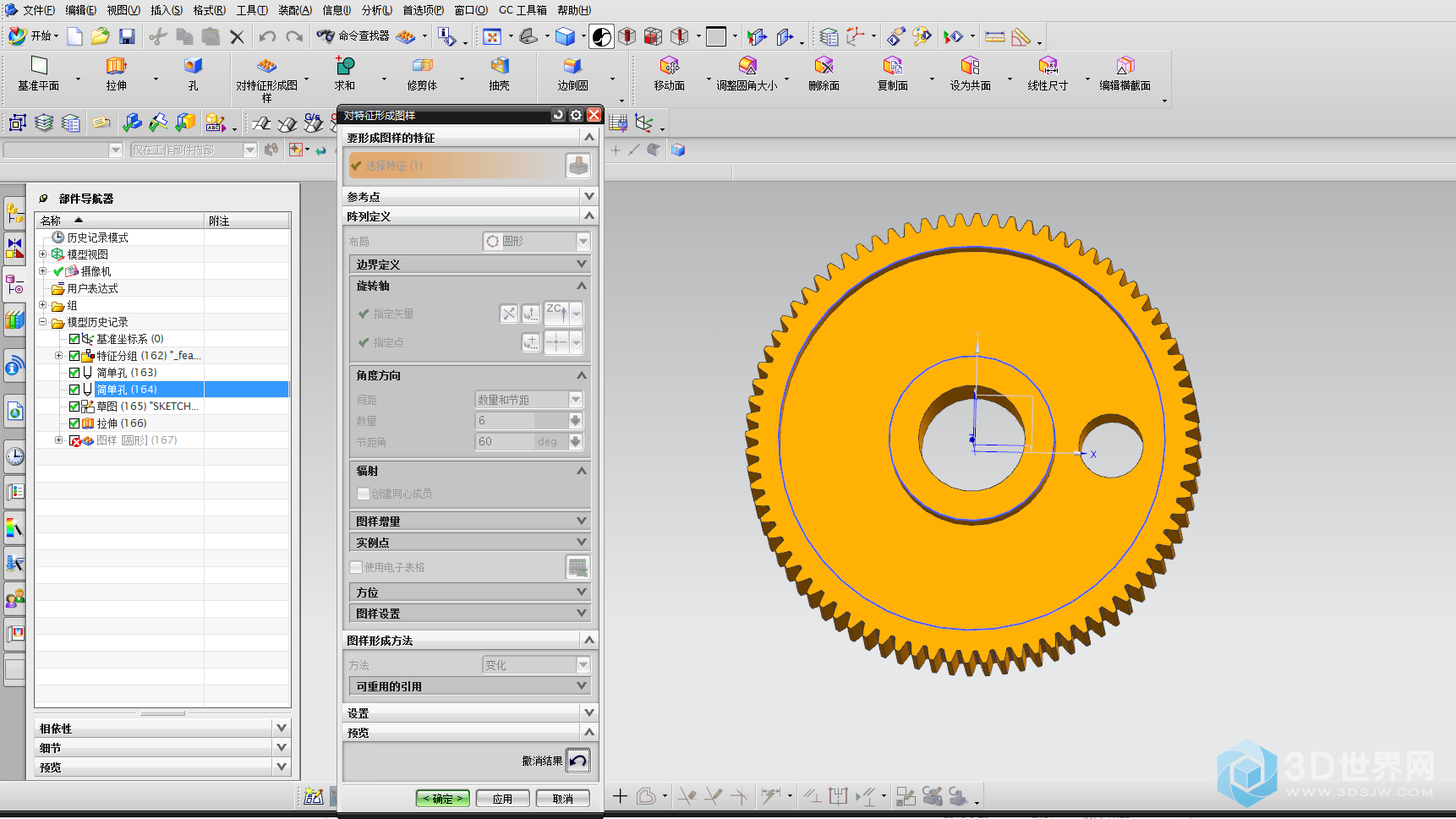This screenshot has height=819, width=1456.
Task: Click the select feature icon in dialog
Action: 578,166
